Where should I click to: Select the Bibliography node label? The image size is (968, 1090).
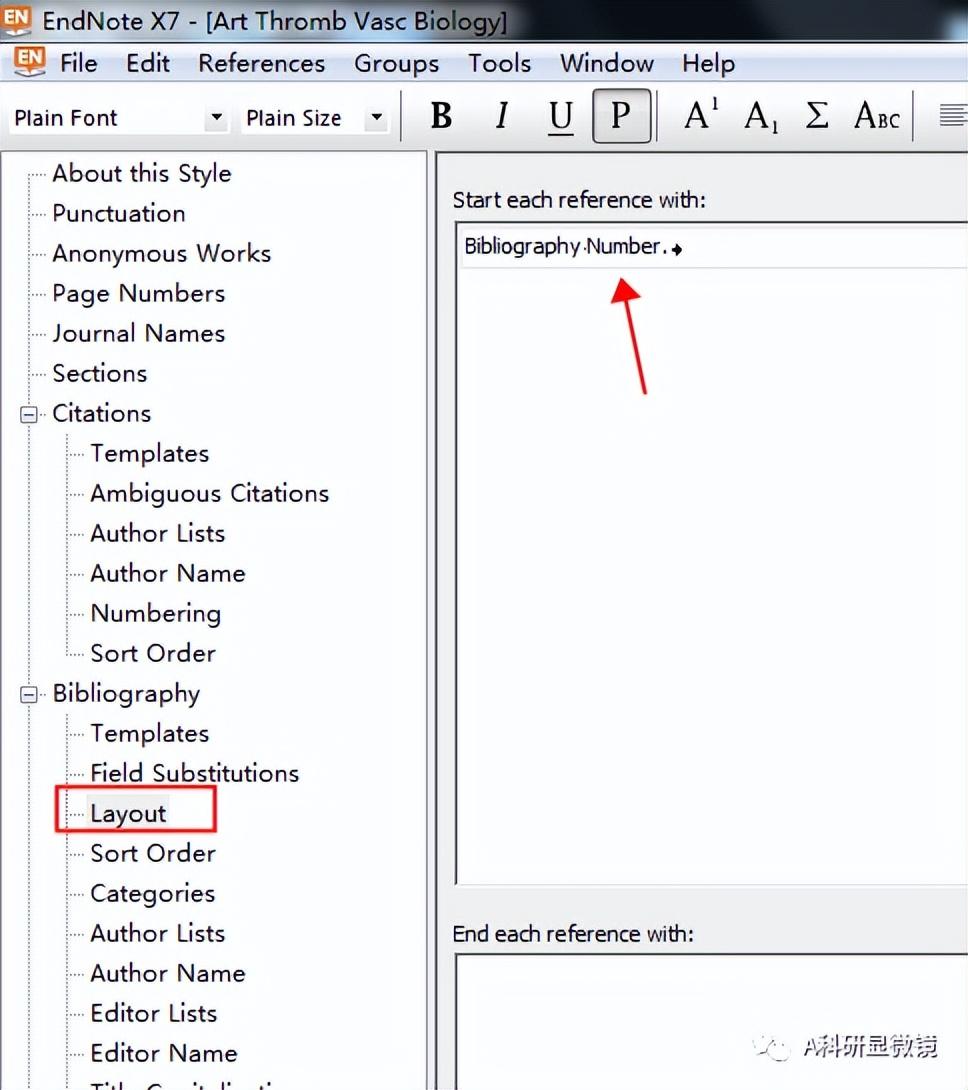click(x=126, y=694)
